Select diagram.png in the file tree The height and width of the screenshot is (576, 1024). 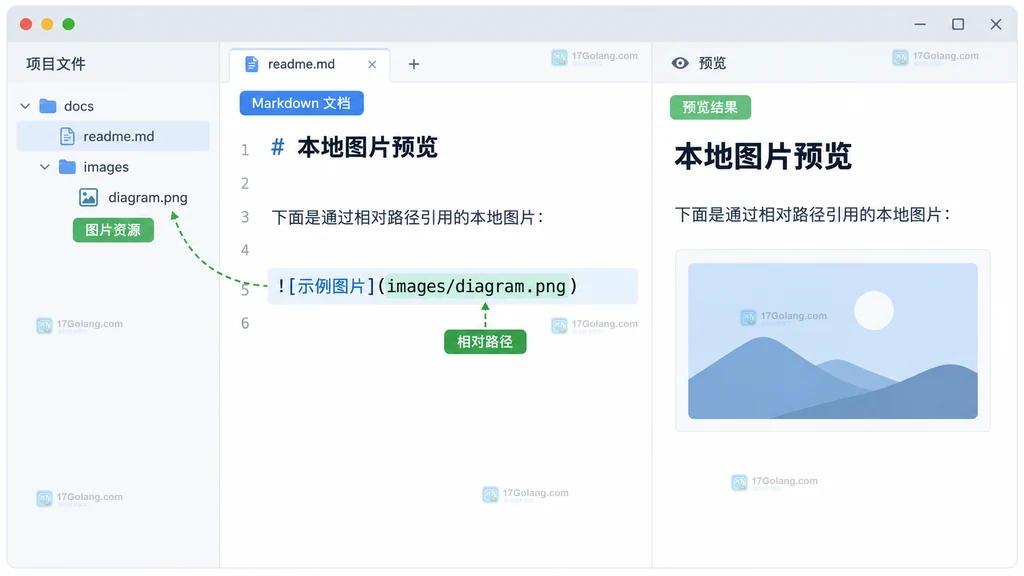pyautogui.click(x=148, y=197)
